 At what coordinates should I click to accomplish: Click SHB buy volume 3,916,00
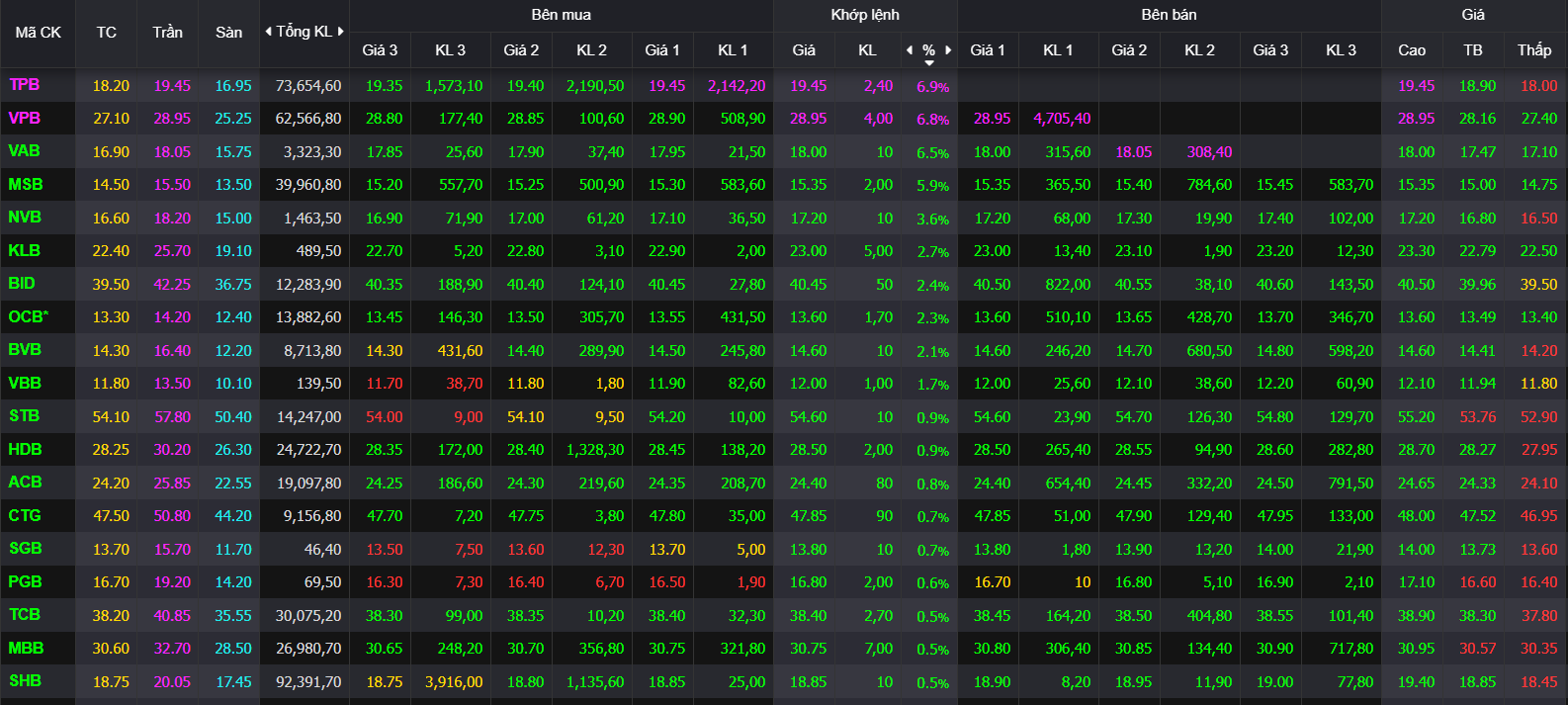[x=454, y=682]
